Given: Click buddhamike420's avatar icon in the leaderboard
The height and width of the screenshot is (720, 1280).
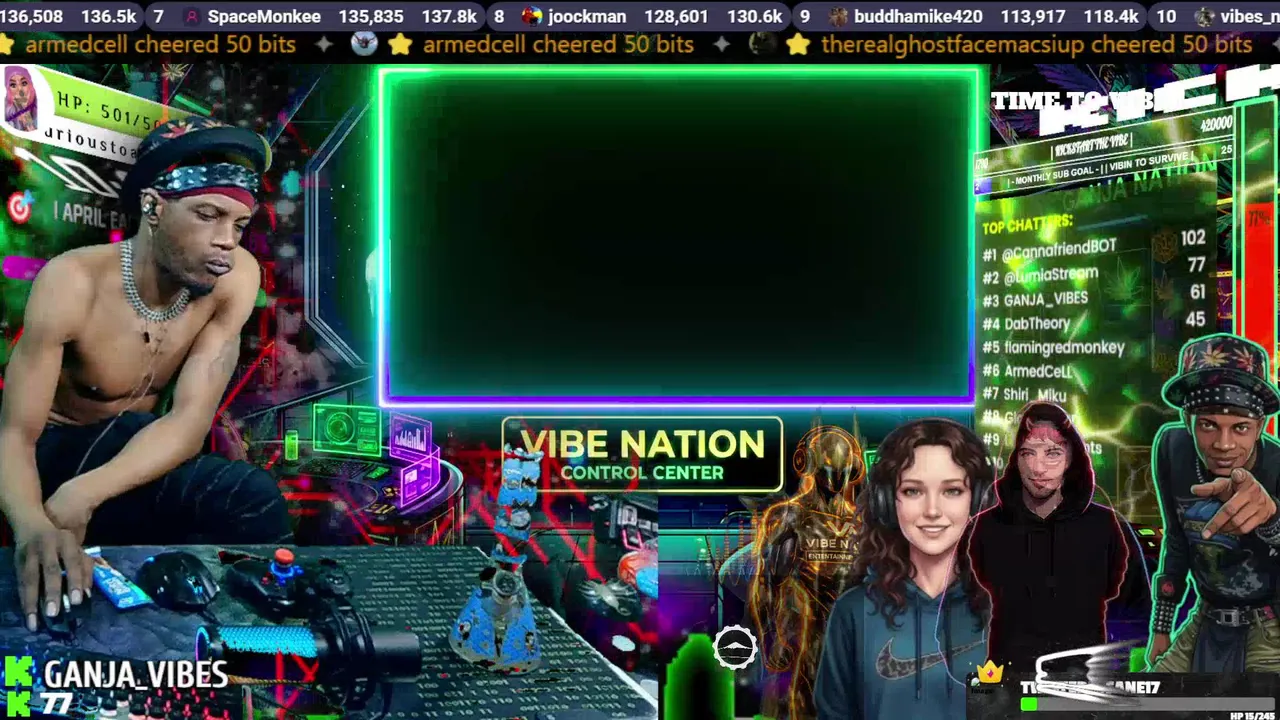Looking at the screenshot, I should [838, 16].
